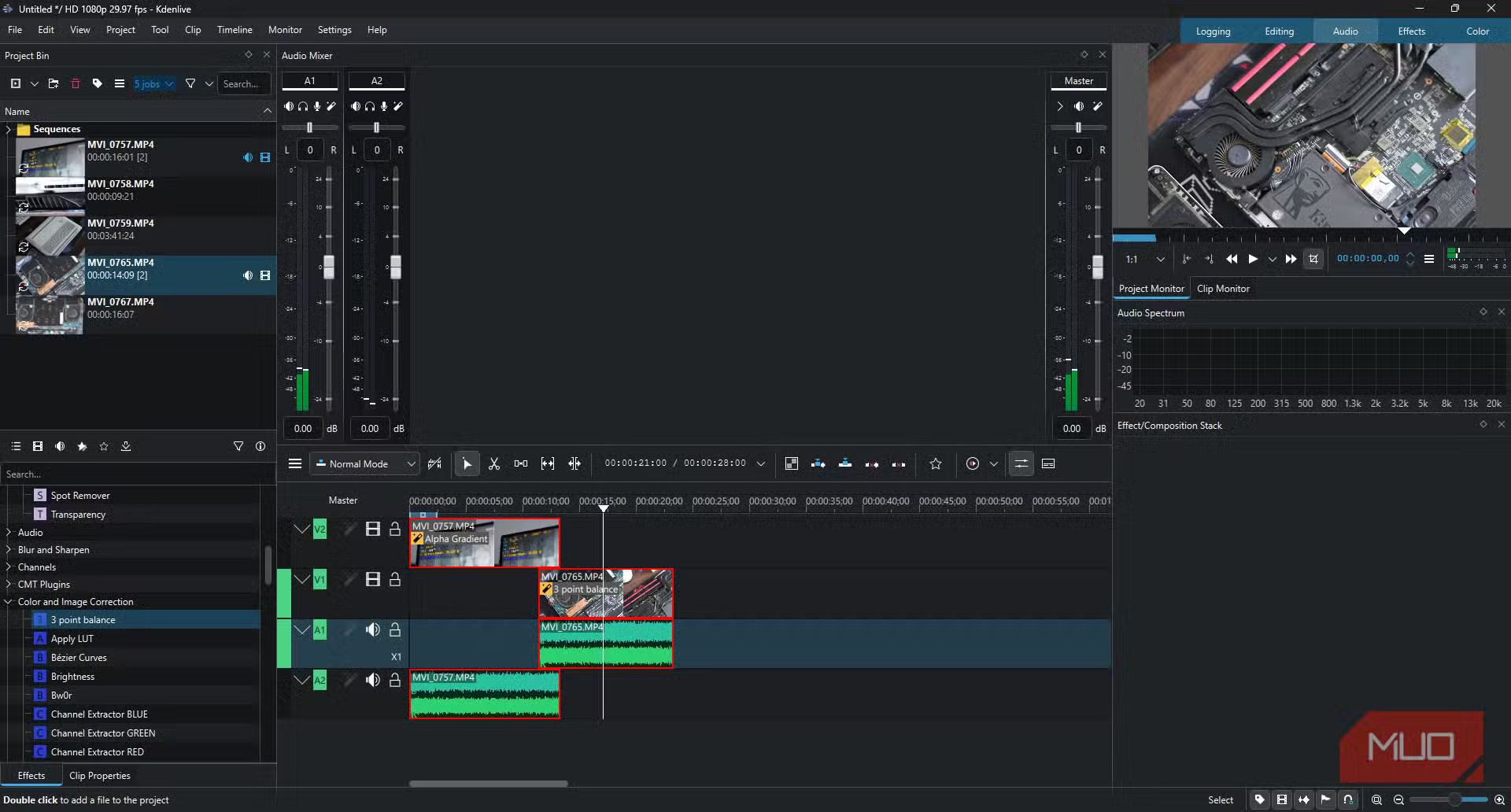Switch to the Editing layout

click(1279, 31)
